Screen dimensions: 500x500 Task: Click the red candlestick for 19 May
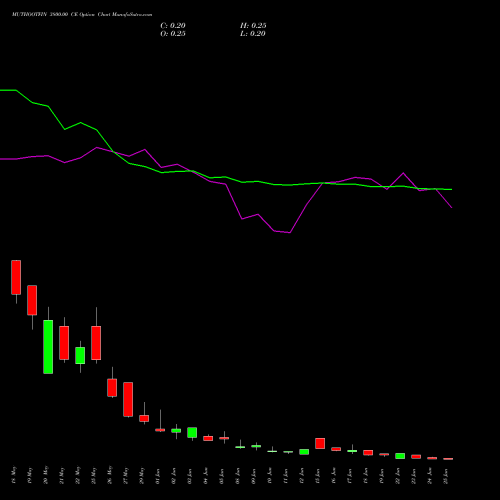[x=32, y=300]
